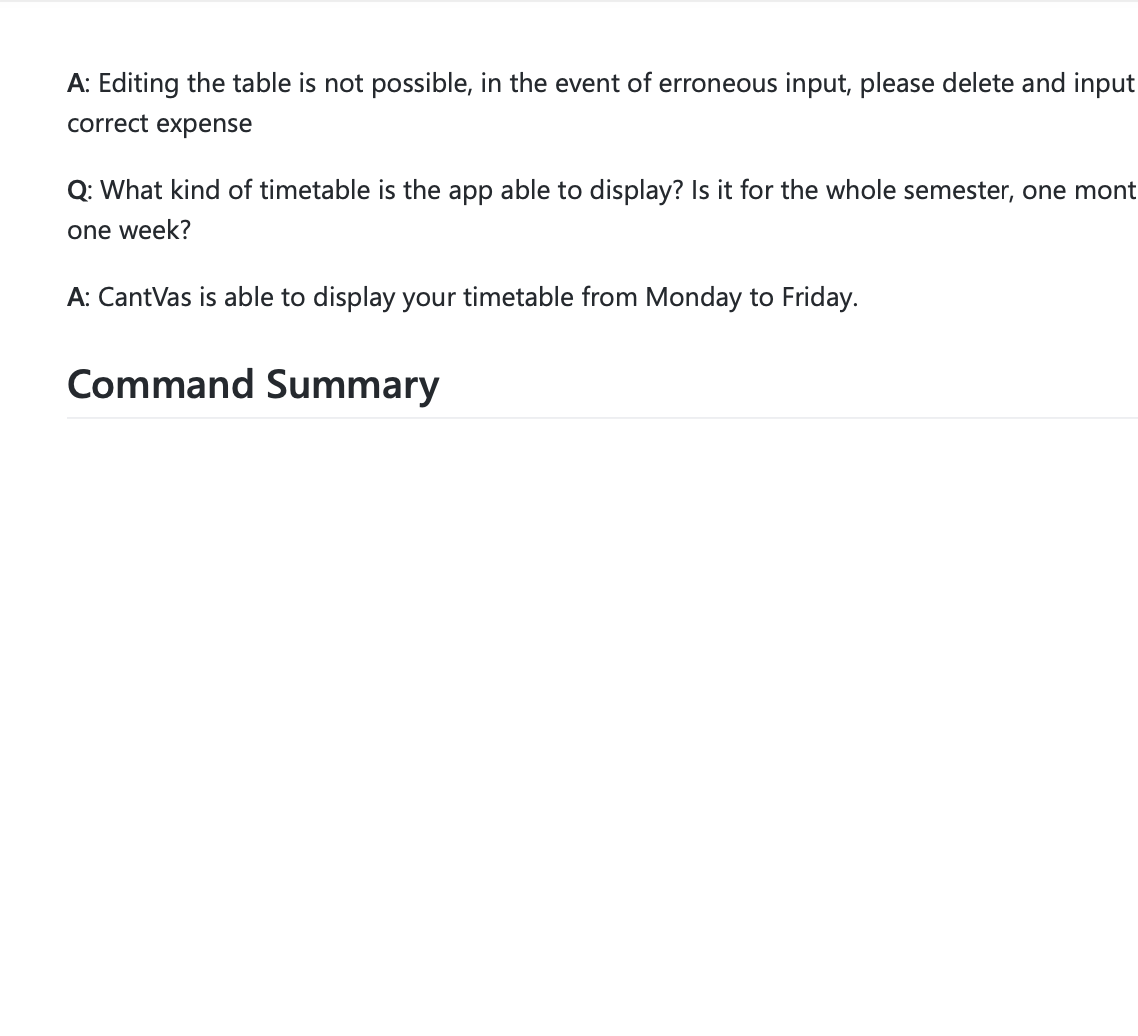This screenshot has height=1036, width=1138.
Task: Click the word "Summary" in the heading
Action: (x=353, y=385)
